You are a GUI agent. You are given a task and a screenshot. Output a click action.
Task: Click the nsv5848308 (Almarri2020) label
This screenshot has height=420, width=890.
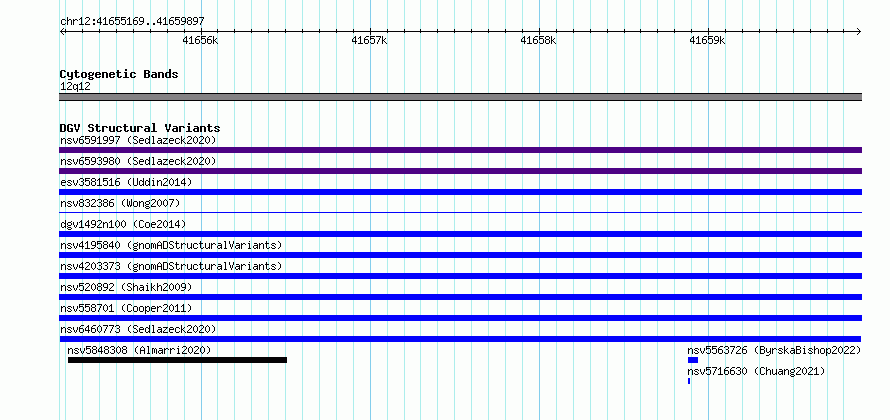139,350
